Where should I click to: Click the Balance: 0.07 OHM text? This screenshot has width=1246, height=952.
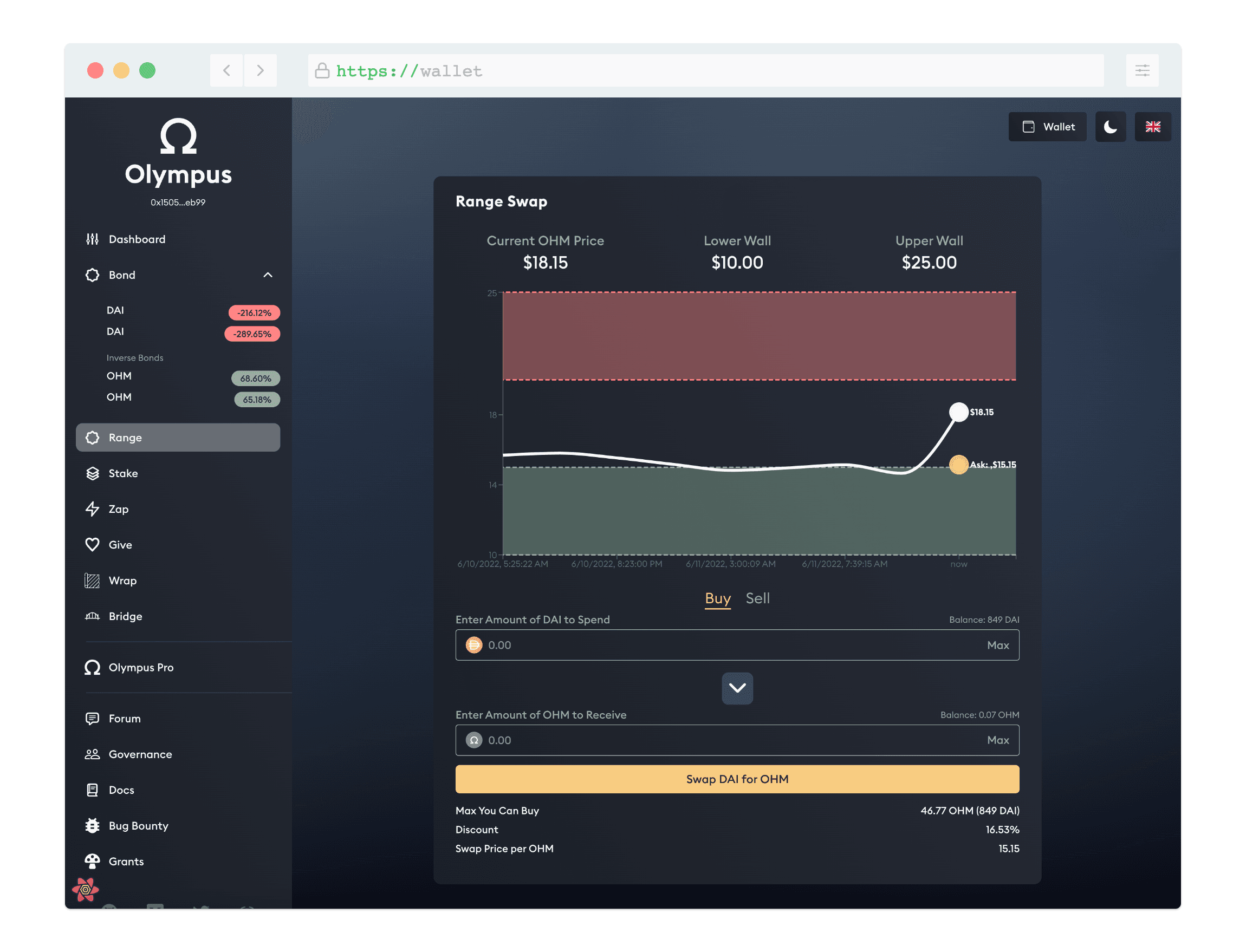(x=979, y=715)
